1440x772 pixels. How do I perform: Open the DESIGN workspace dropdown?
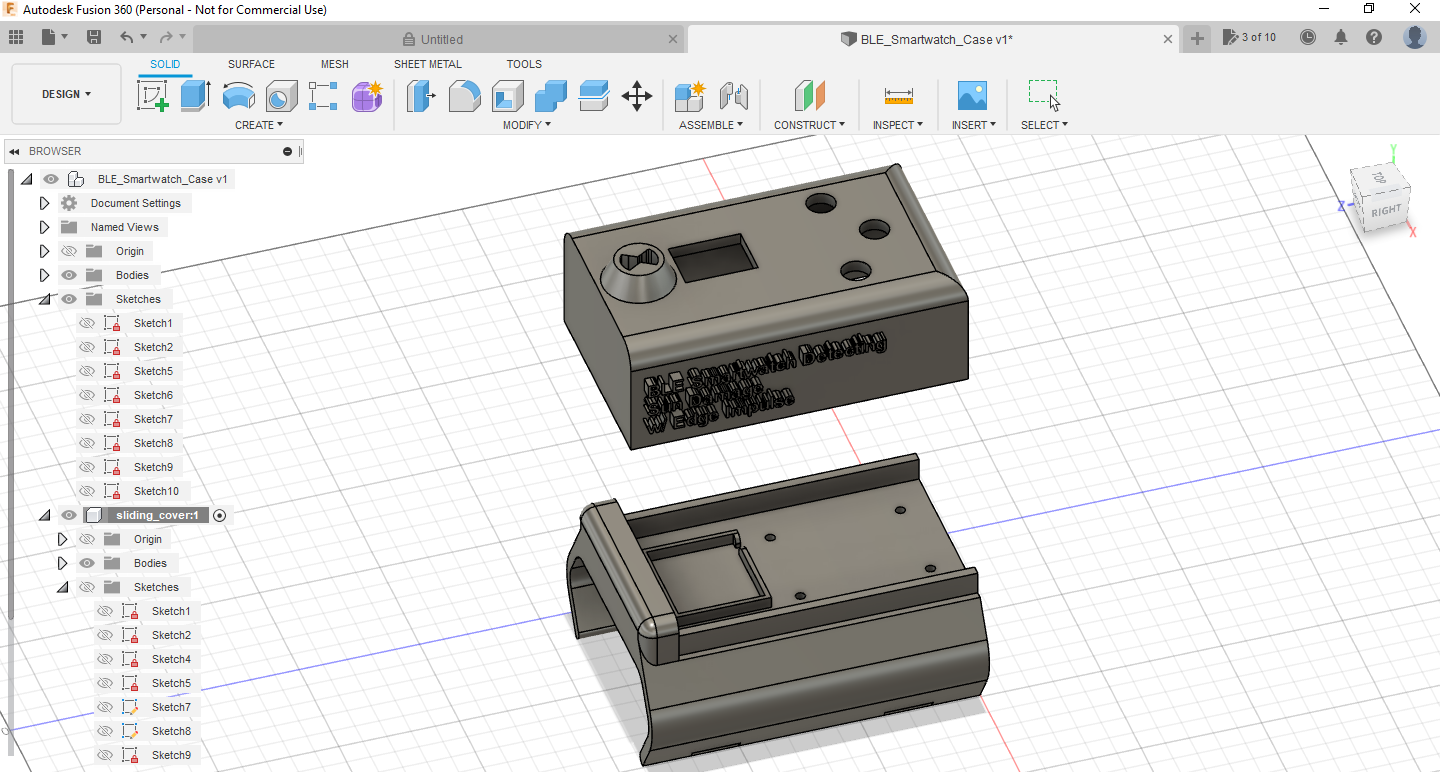(x=65, y=93)
